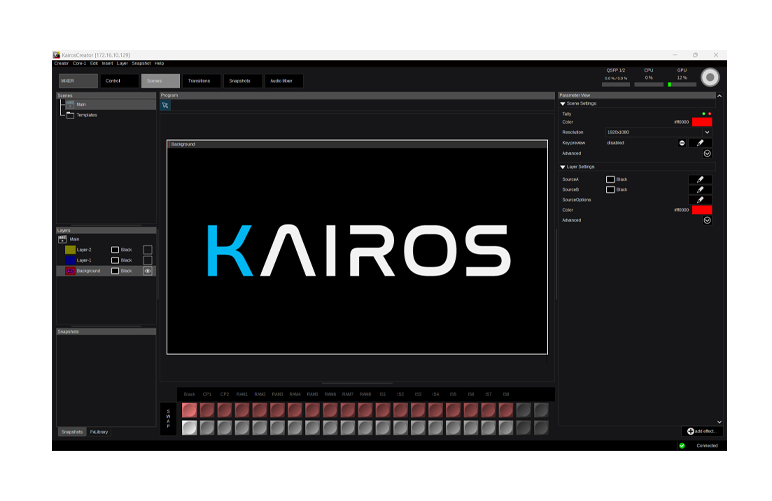Image resolution: width=772 pixels, height=501 pixels.
Task: Select the Background layer row
Action: point(106,271)
